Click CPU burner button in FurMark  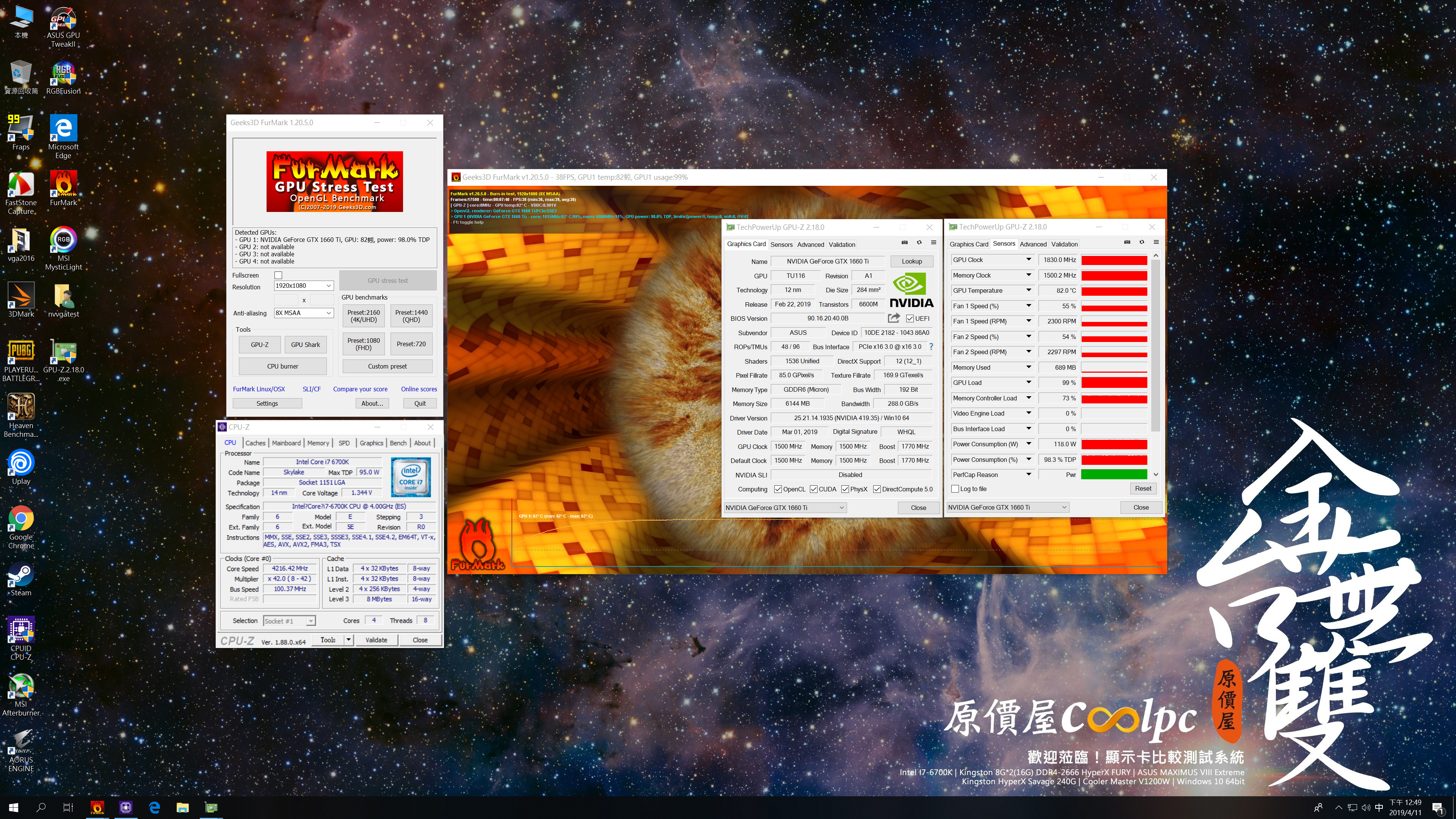point(282,366)
